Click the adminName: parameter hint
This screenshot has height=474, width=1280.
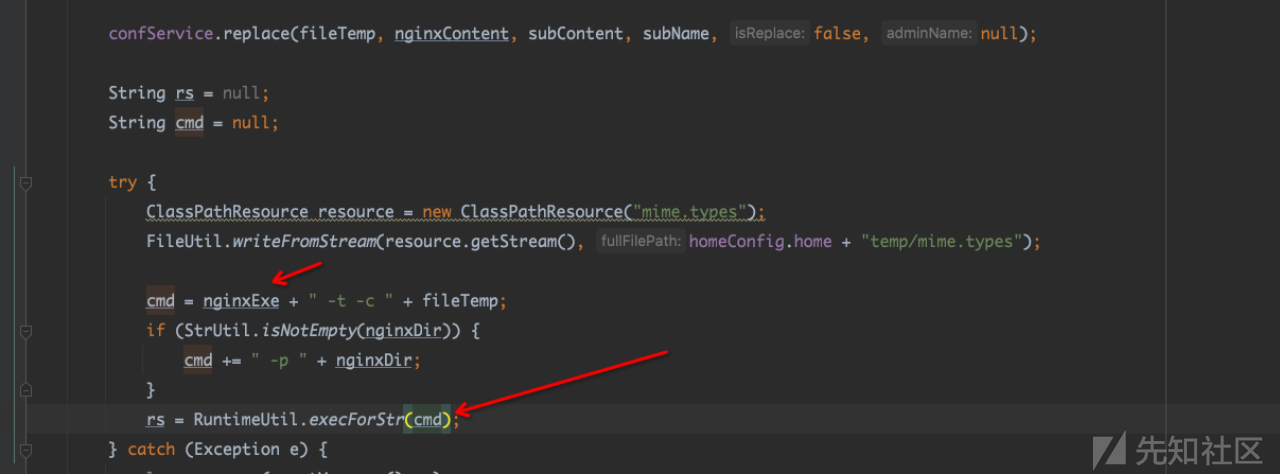(x=929, y=33)
